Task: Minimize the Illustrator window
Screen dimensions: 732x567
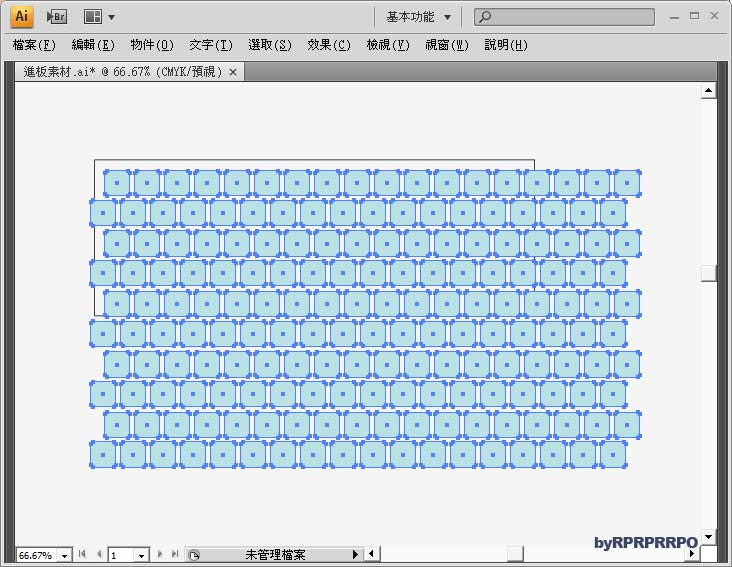Action: pos(674,17)
